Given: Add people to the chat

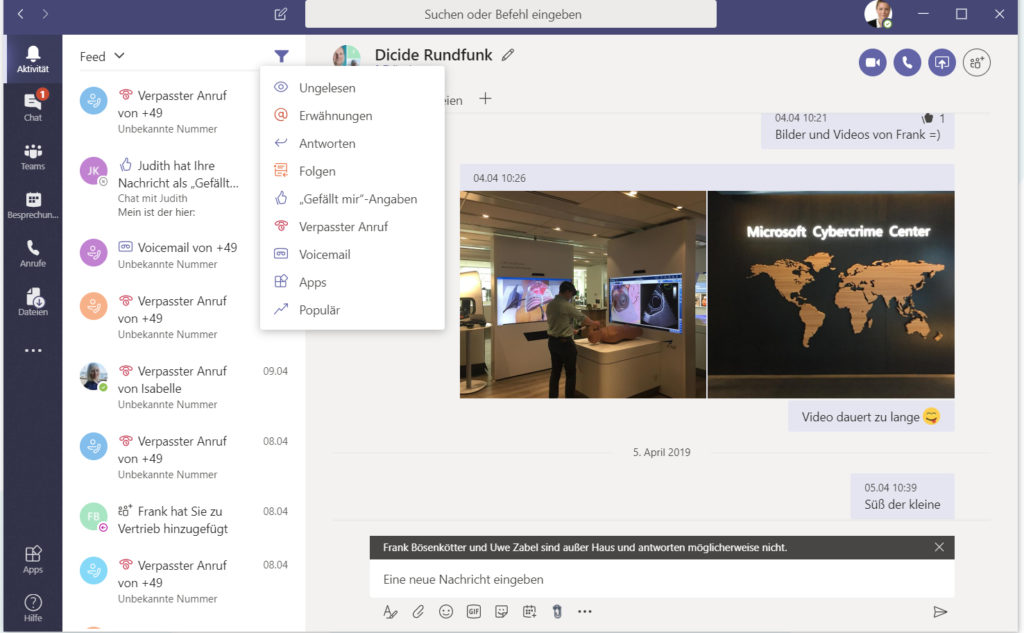Looking at the screenshot, I should 977,63.
